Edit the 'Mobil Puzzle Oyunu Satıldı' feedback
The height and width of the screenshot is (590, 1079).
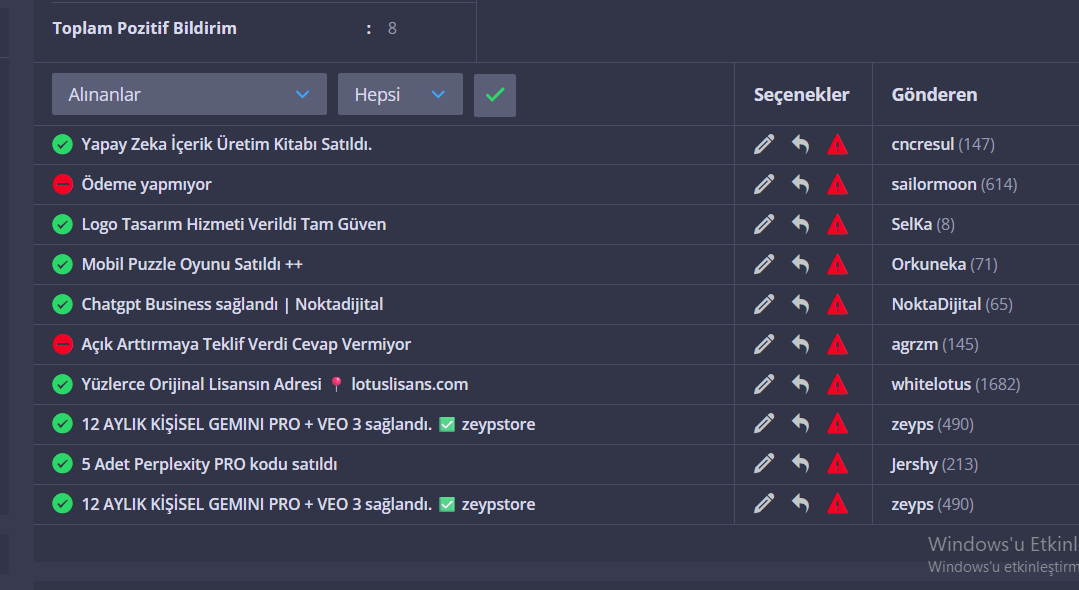click(x=764, y=265)
